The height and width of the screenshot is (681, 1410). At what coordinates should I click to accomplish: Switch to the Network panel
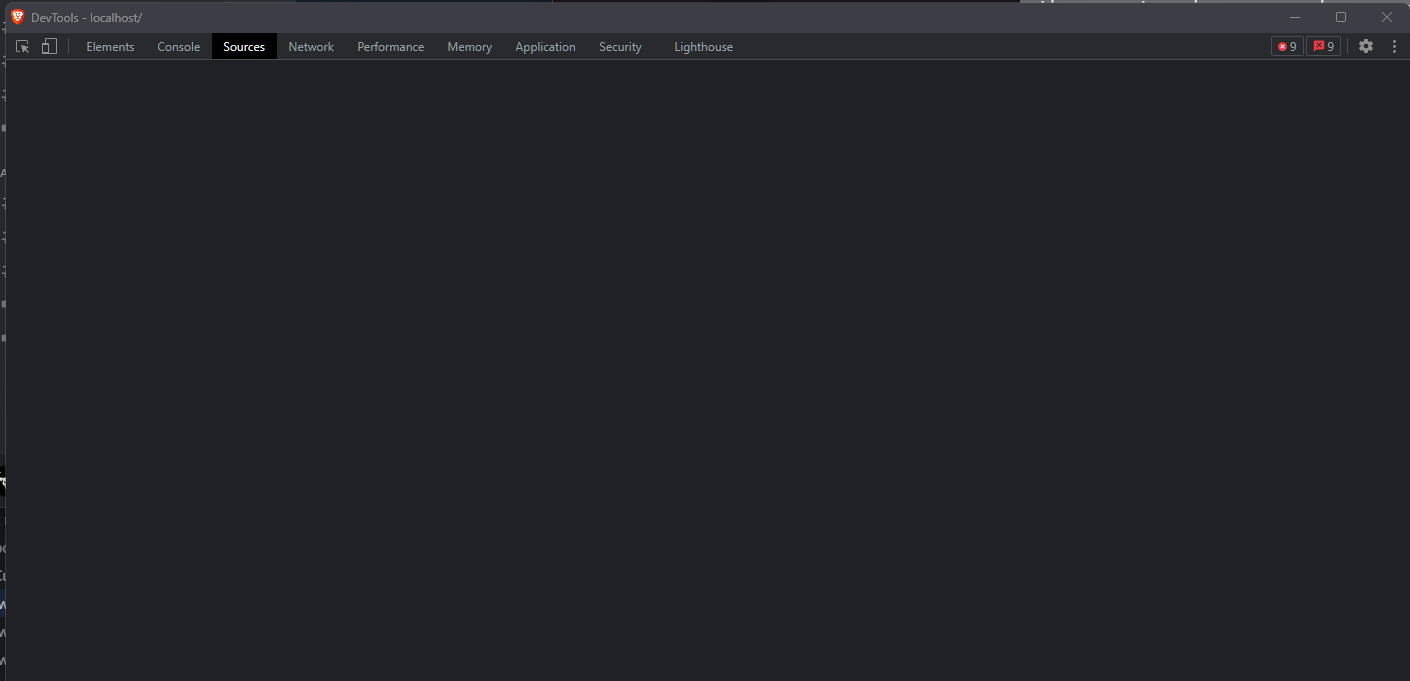click(x=310, y=46)
